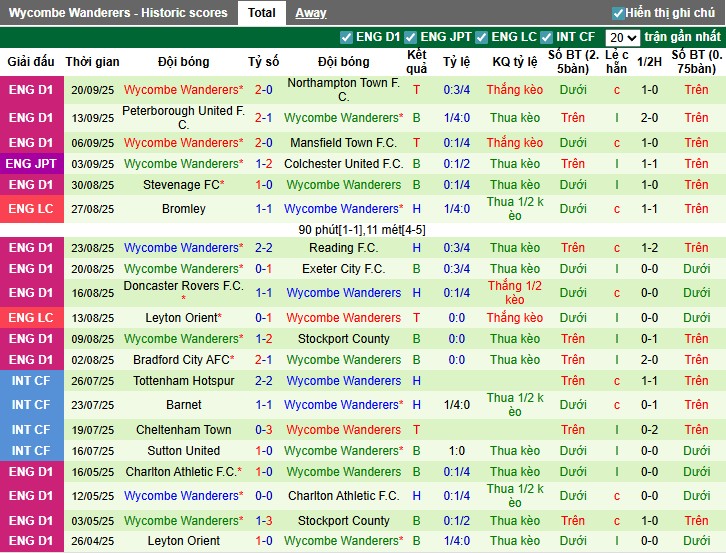Open the 20 recent matches dropdown
Viewport: 726px width, 553px height.
pos(622,38)
